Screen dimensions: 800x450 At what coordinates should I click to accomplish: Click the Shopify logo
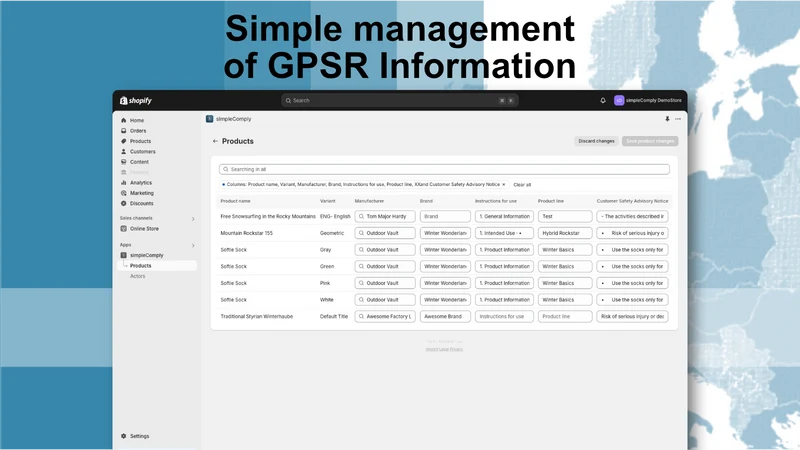pyautogui.click(x=136, y=101)
